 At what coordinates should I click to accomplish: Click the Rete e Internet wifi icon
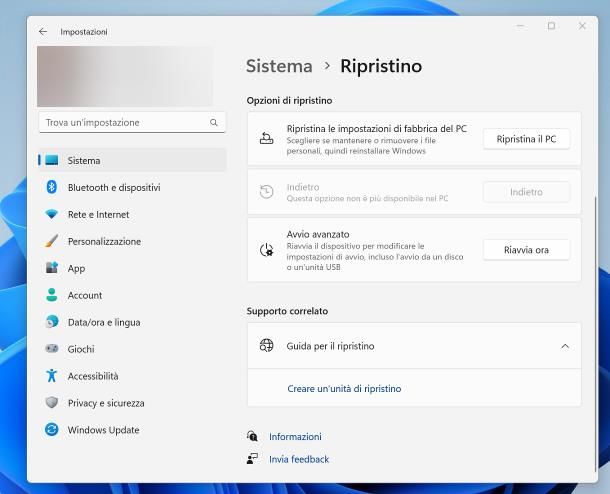click(51, 214)
